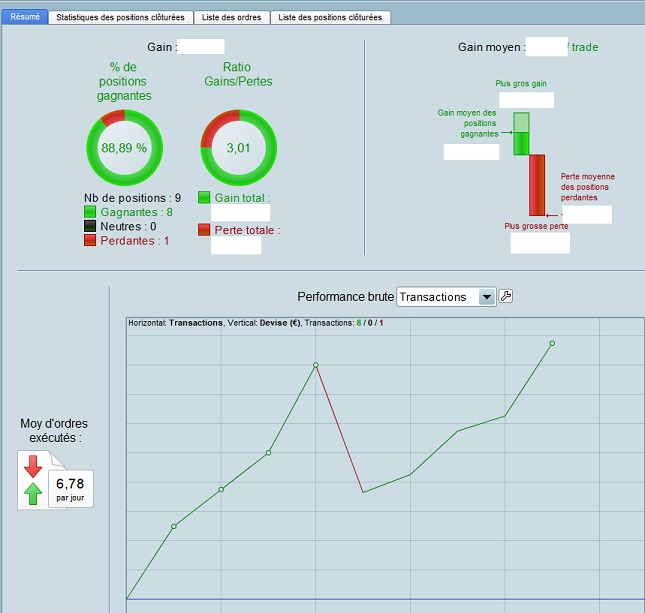Click the Gains/Pertes ratio donut chart
The height and width of the screenshot is (613, 645).
tap(239, 148)
